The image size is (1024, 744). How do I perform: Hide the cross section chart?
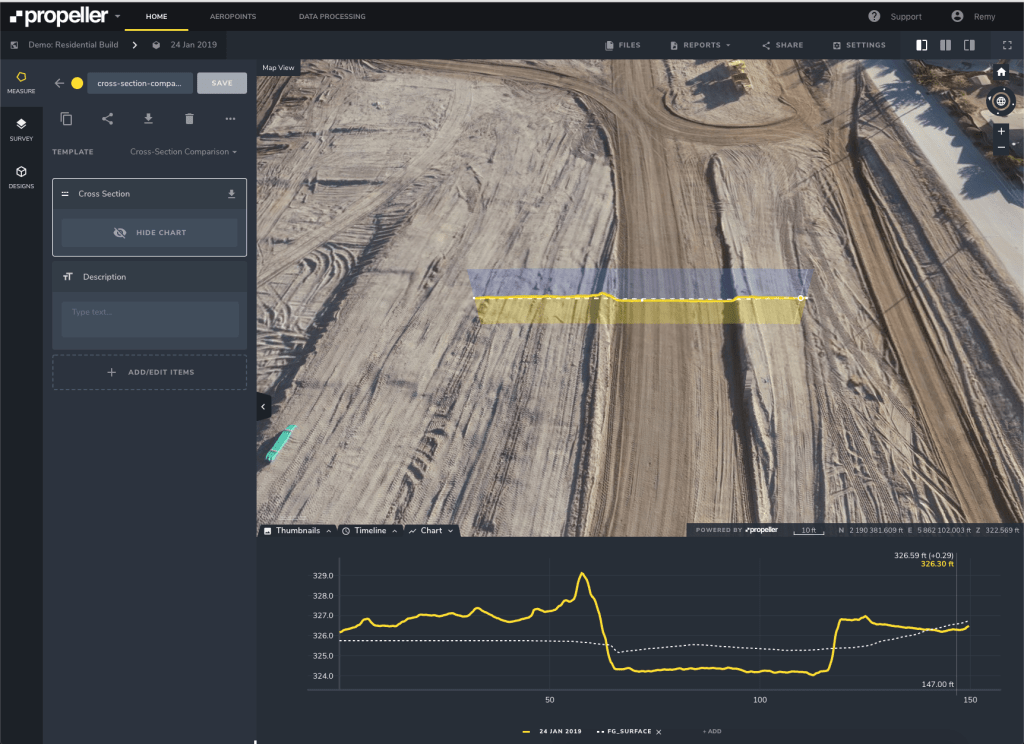coord(148,233)
